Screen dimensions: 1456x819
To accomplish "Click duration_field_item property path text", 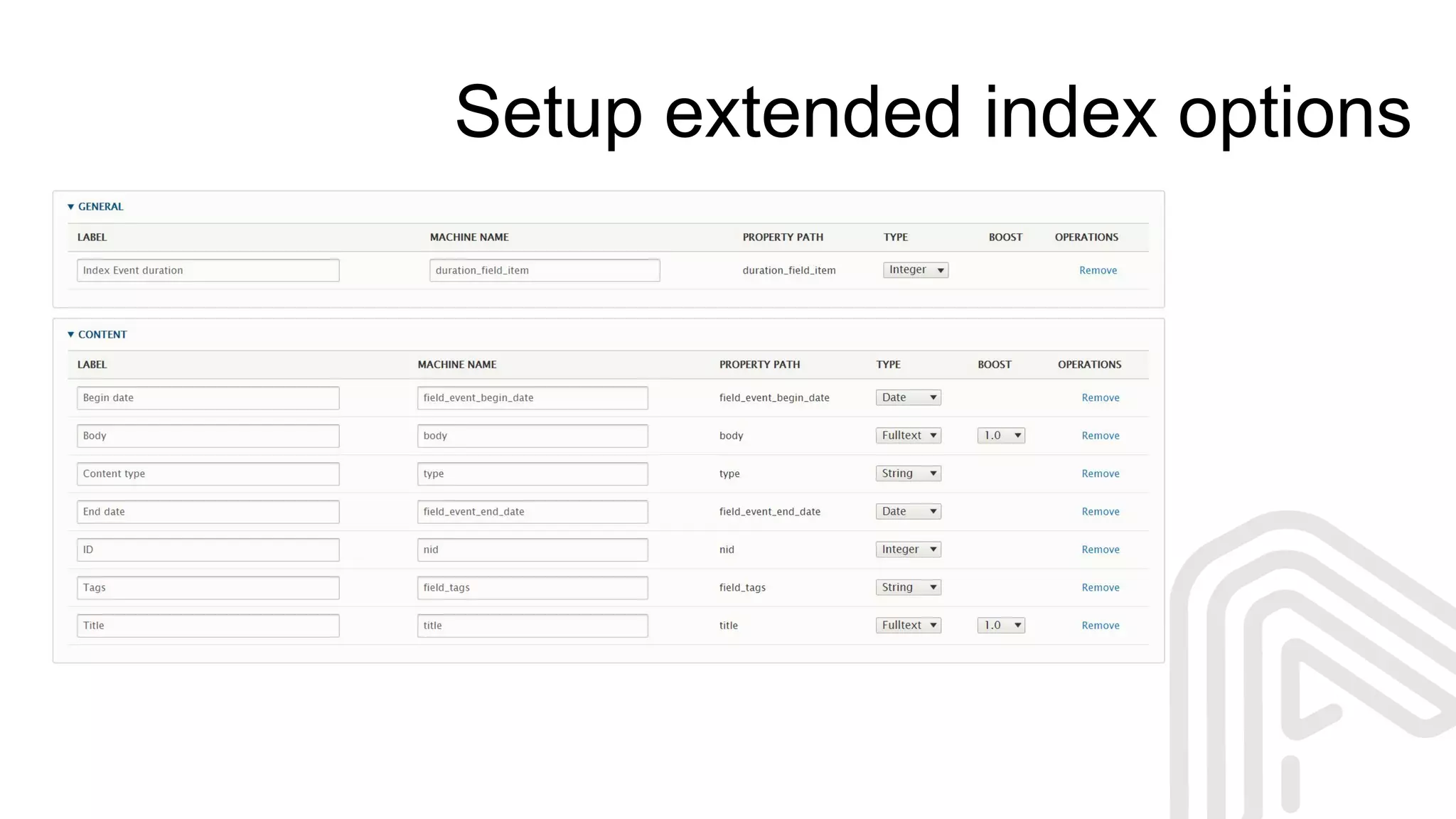I will (789, 270).
